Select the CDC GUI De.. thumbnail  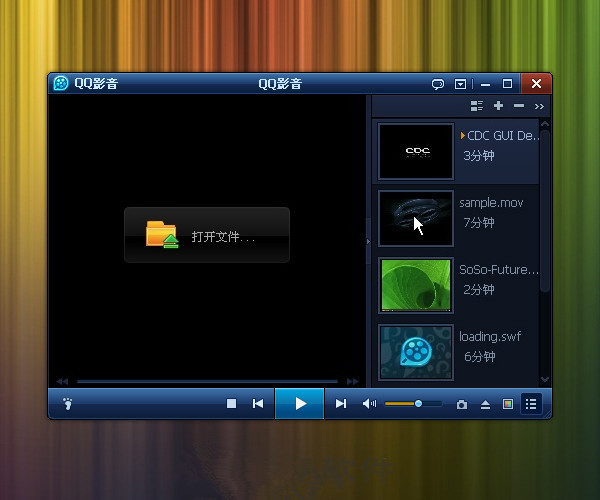416,151
